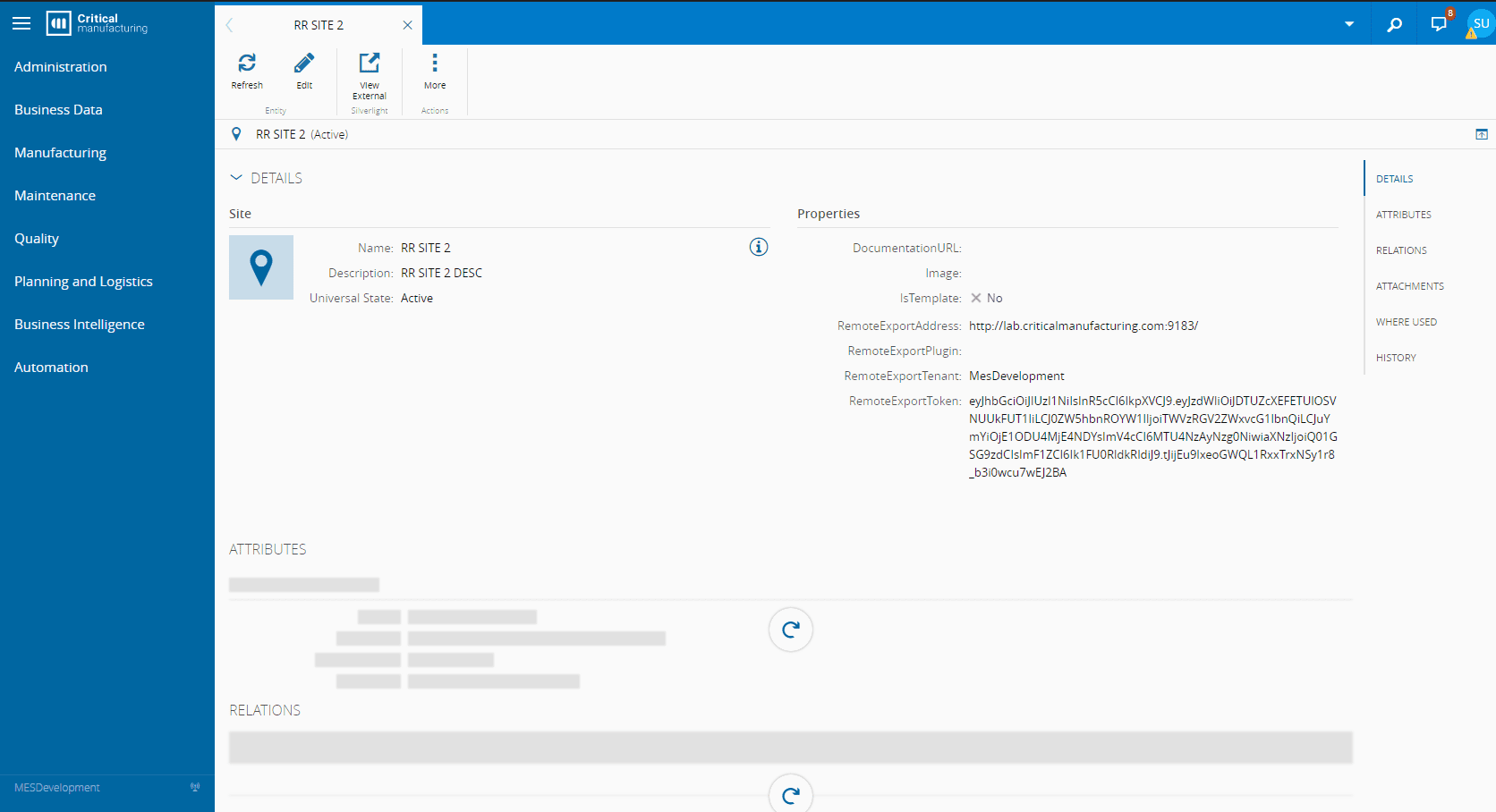The width and height of the screenshot is (1496, 812).
Task: Open the notifications chat icon
Action: [1438, 24]
